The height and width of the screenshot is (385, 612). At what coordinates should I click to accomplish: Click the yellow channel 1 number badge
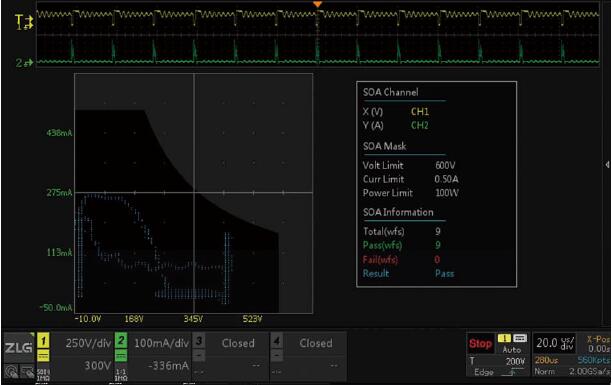(43, 341)
